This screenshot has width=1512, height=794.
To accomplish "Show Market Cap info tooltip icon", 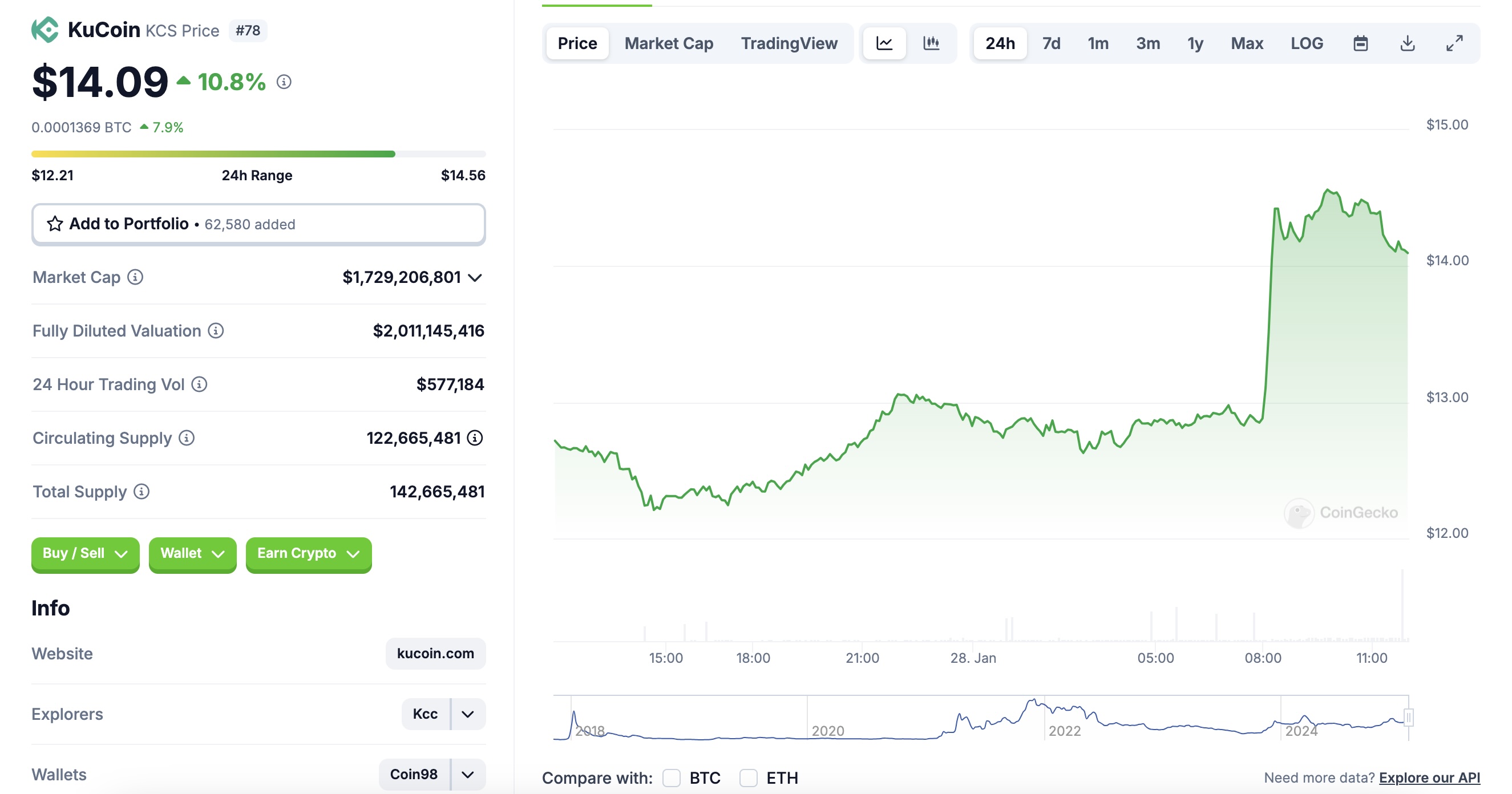I will click(x=136, y=277).
